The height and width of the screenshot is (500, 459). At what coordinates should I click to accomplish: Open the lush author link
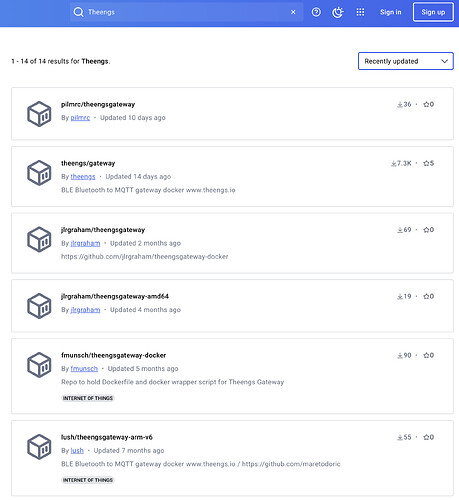(x=77, y=451)
